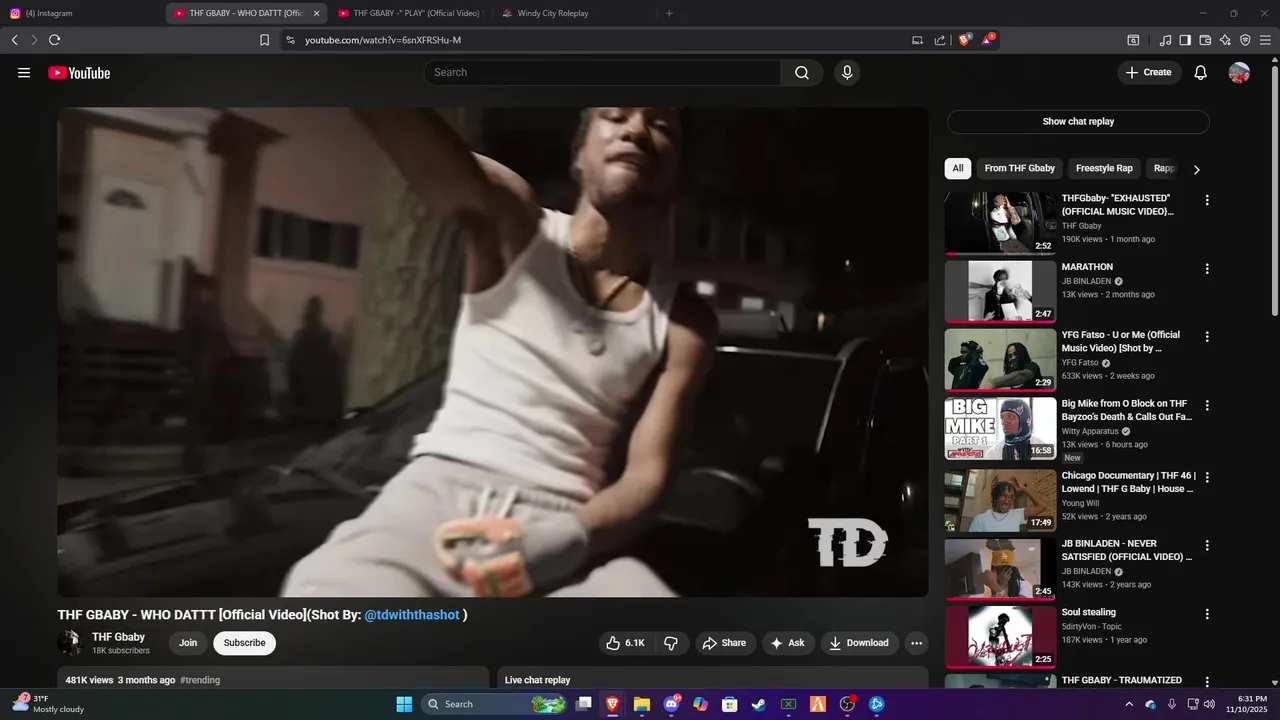The height and width of the screenshot is (720, 1280).
Task: Open THF Gbaby channel name link
Action: [x=118, y=637]
